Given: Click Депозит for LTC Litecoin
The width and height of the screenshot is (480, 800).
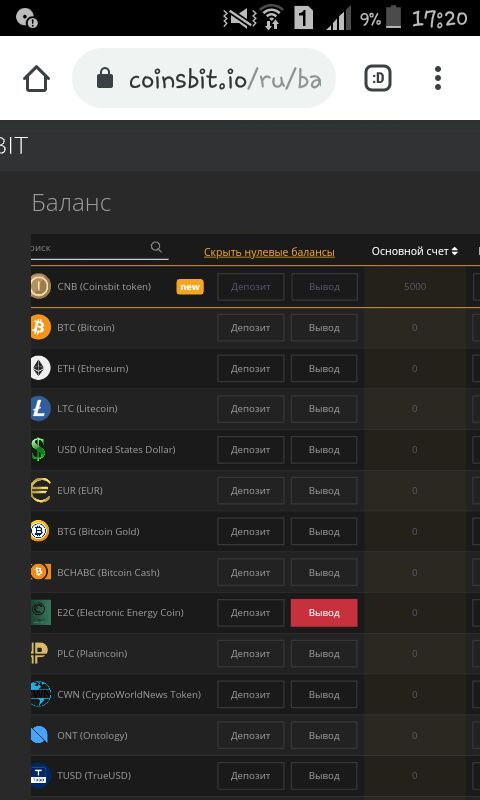Looking at the screenshot, I should 250,409.
